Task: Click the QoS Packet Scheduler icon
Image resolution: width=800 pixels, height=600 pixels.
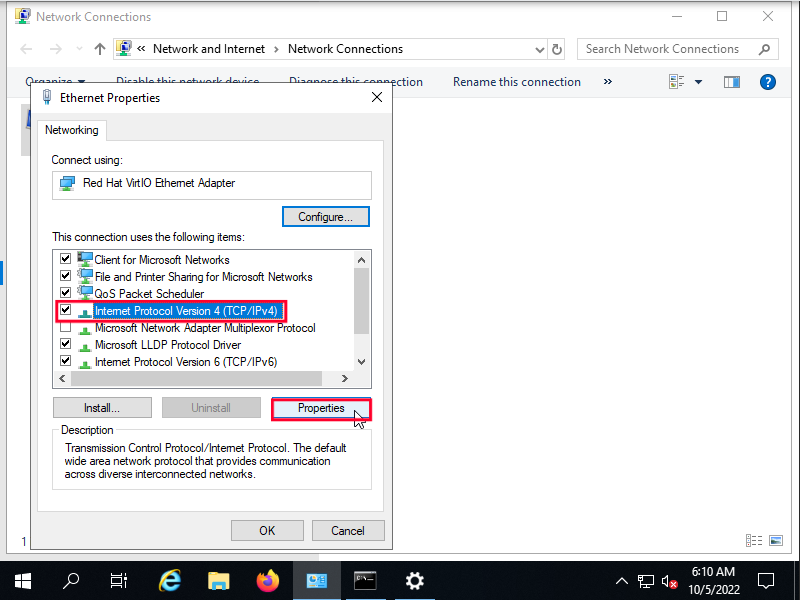Action: click(85, 292)
